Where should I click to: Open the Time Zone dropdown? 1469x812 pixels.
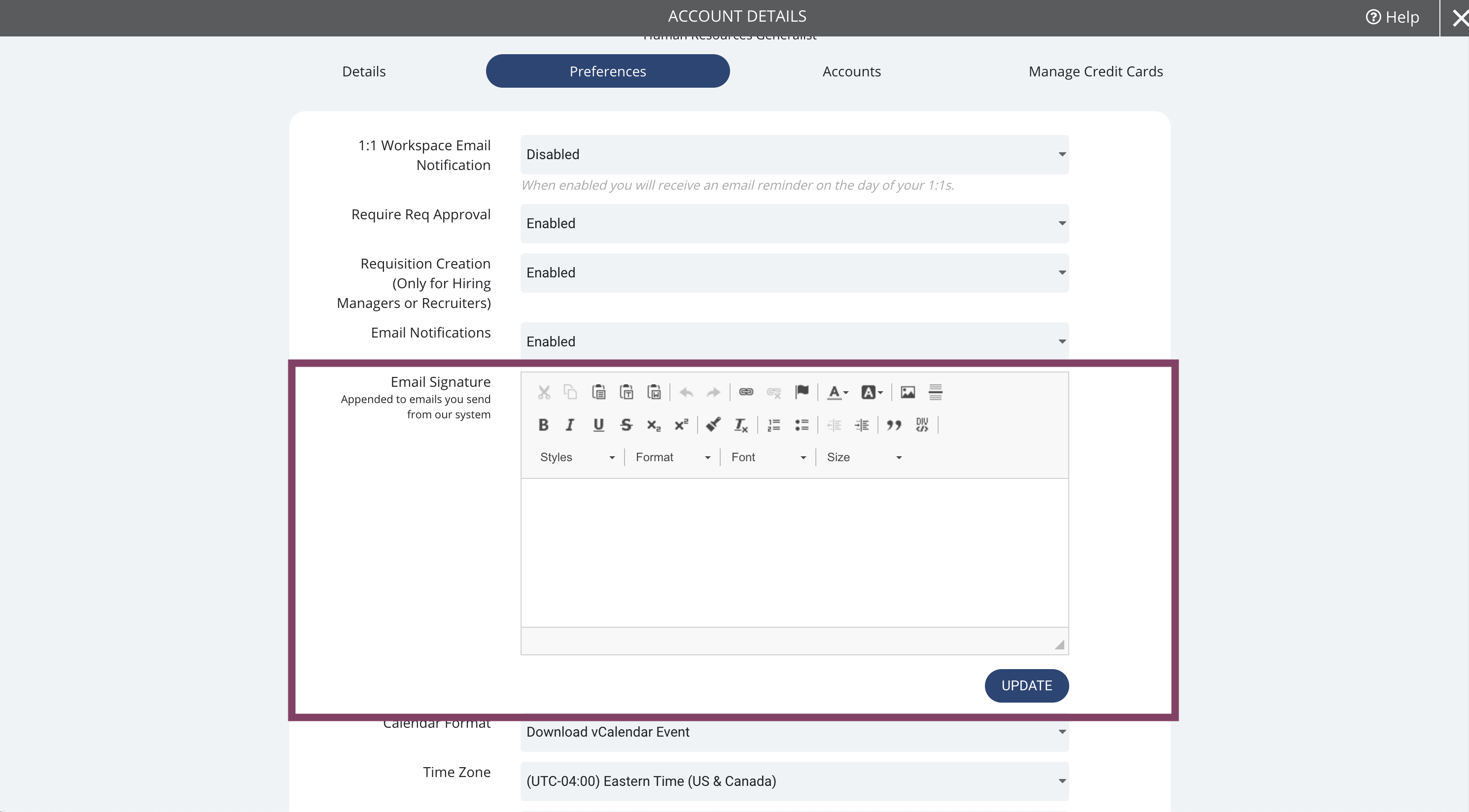(794, 781)
